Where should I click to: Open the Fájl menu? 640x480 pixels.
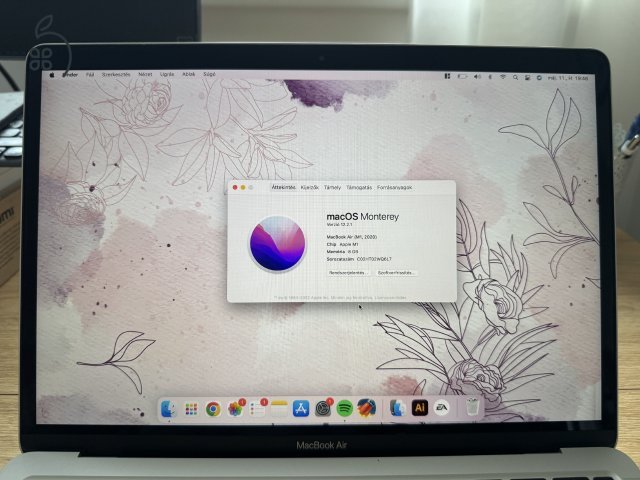pos(90,75)
